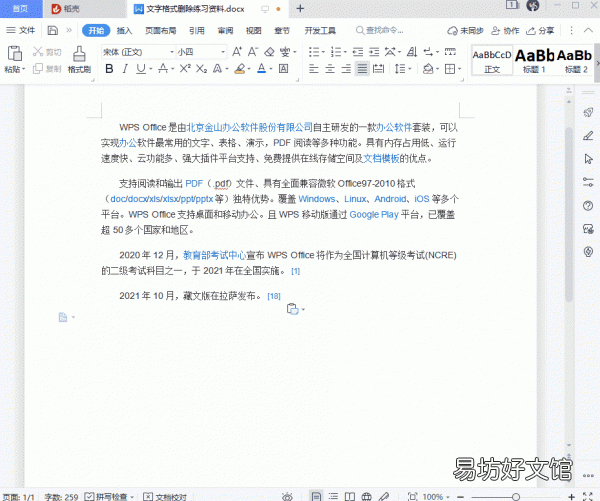
Task: Click the distributed alignment icon
Action: pos(378,69)
